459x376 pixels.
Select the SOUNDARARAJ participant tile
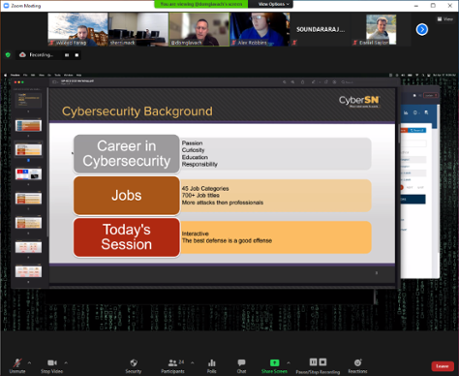[x=320, y=29]
